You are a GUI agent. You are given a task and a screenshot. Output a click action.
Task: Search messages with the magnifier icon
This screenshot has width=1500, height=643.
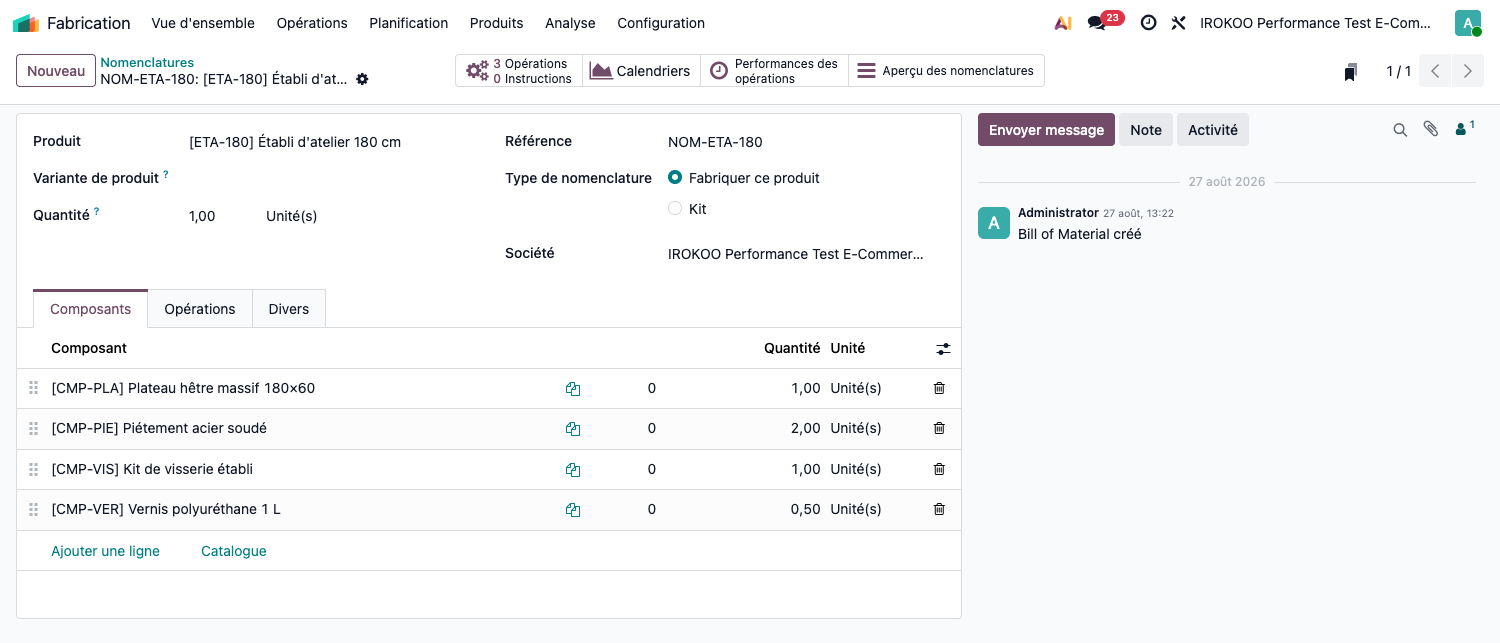tap(1400, 130)
